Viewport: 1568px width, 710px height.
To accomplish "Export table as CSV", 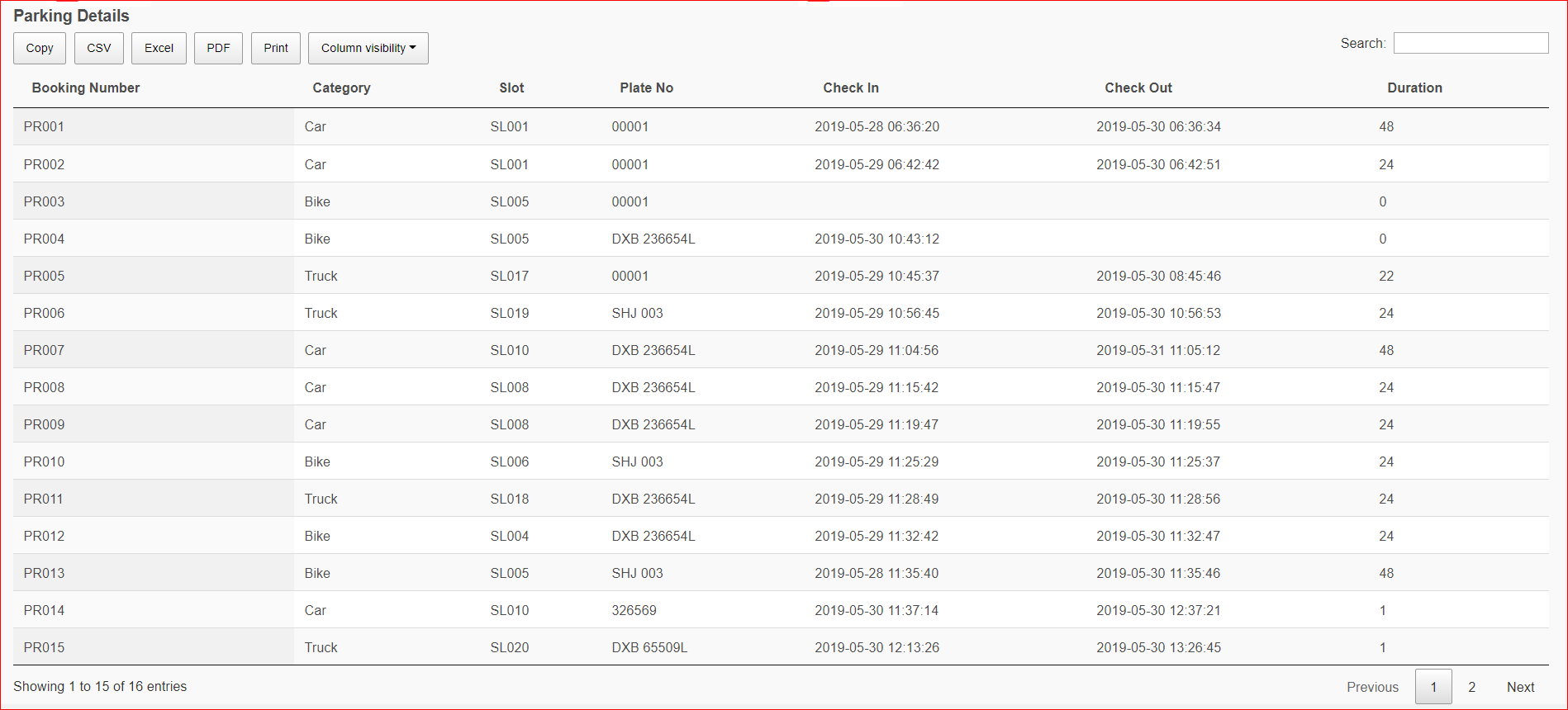I will click(x=99, y=48).
